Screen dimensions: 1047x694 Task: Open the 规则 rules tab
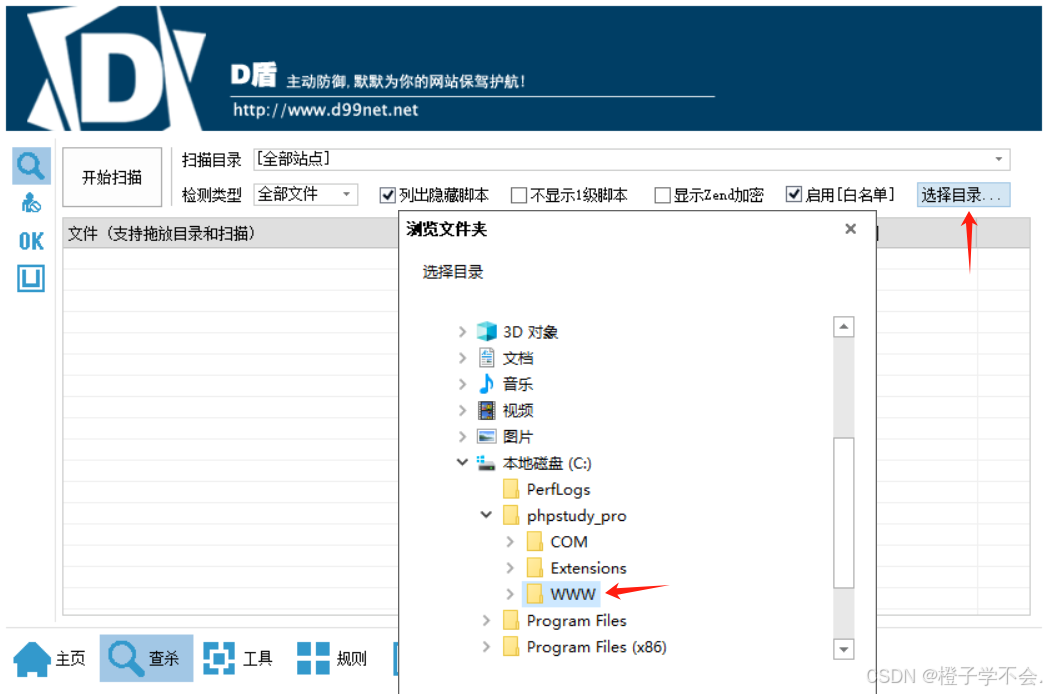click(x=332, y=659)
